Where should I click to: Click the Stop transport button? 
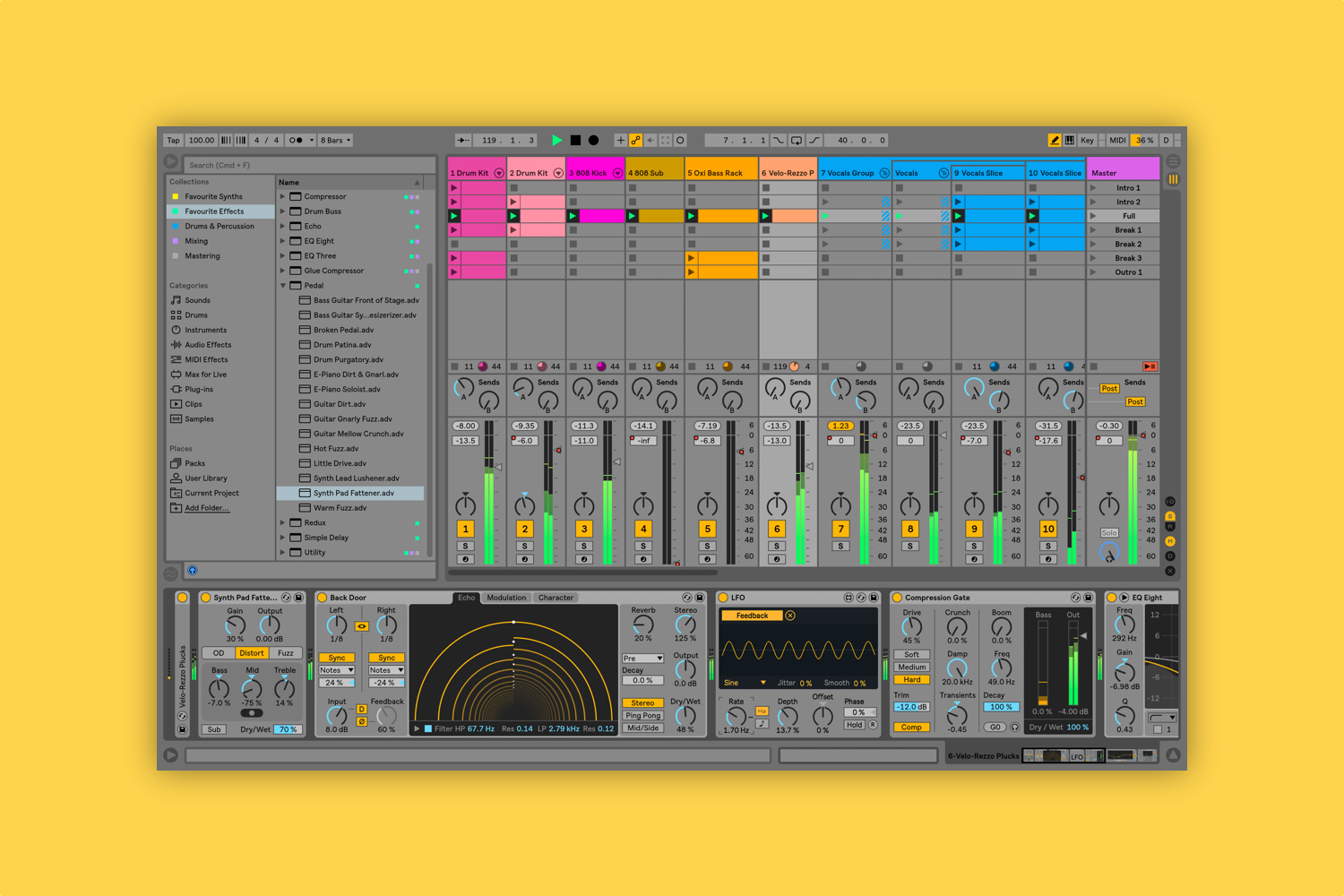pyautogui.click(x=575, y=140)
